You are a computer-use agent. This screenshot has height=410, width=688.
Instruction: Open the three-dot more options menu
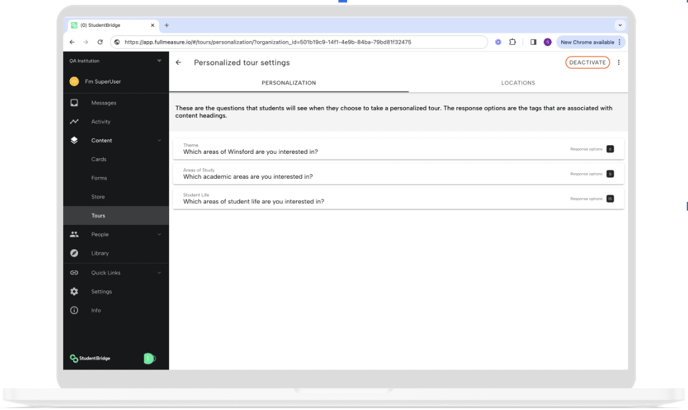pyautogui.click(x=619, y=63)
